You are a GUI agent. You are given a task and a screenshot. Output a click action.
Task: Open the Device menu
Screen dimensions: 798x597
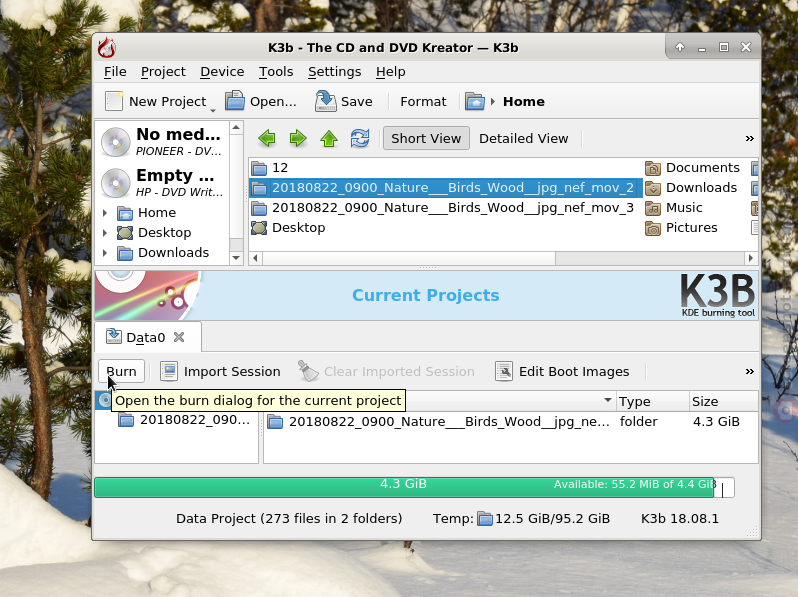[222, 72]
